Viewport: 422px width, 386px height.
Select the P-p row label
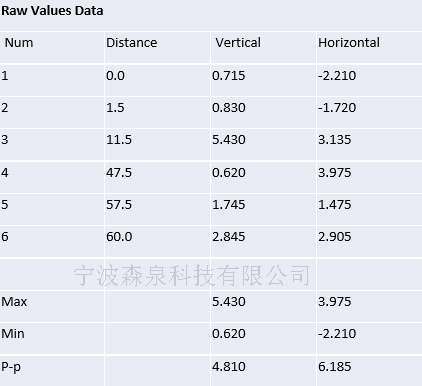pos(11,367)
